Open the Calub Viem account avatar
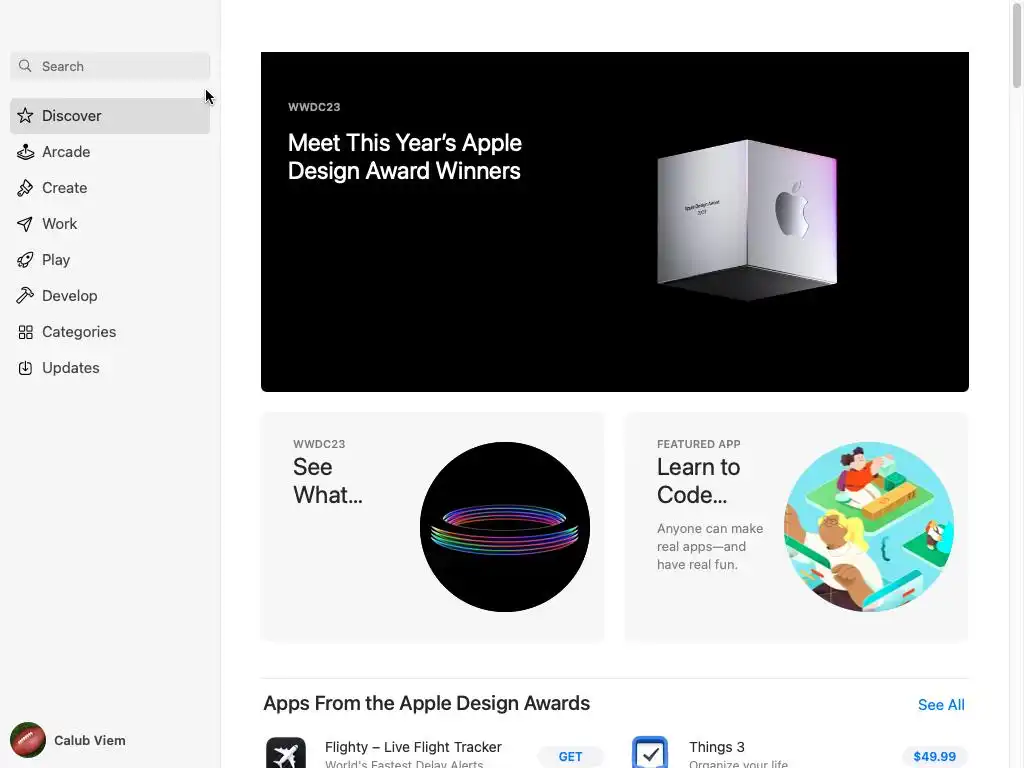Screen dimensions: 1024x768 (27, 740)
